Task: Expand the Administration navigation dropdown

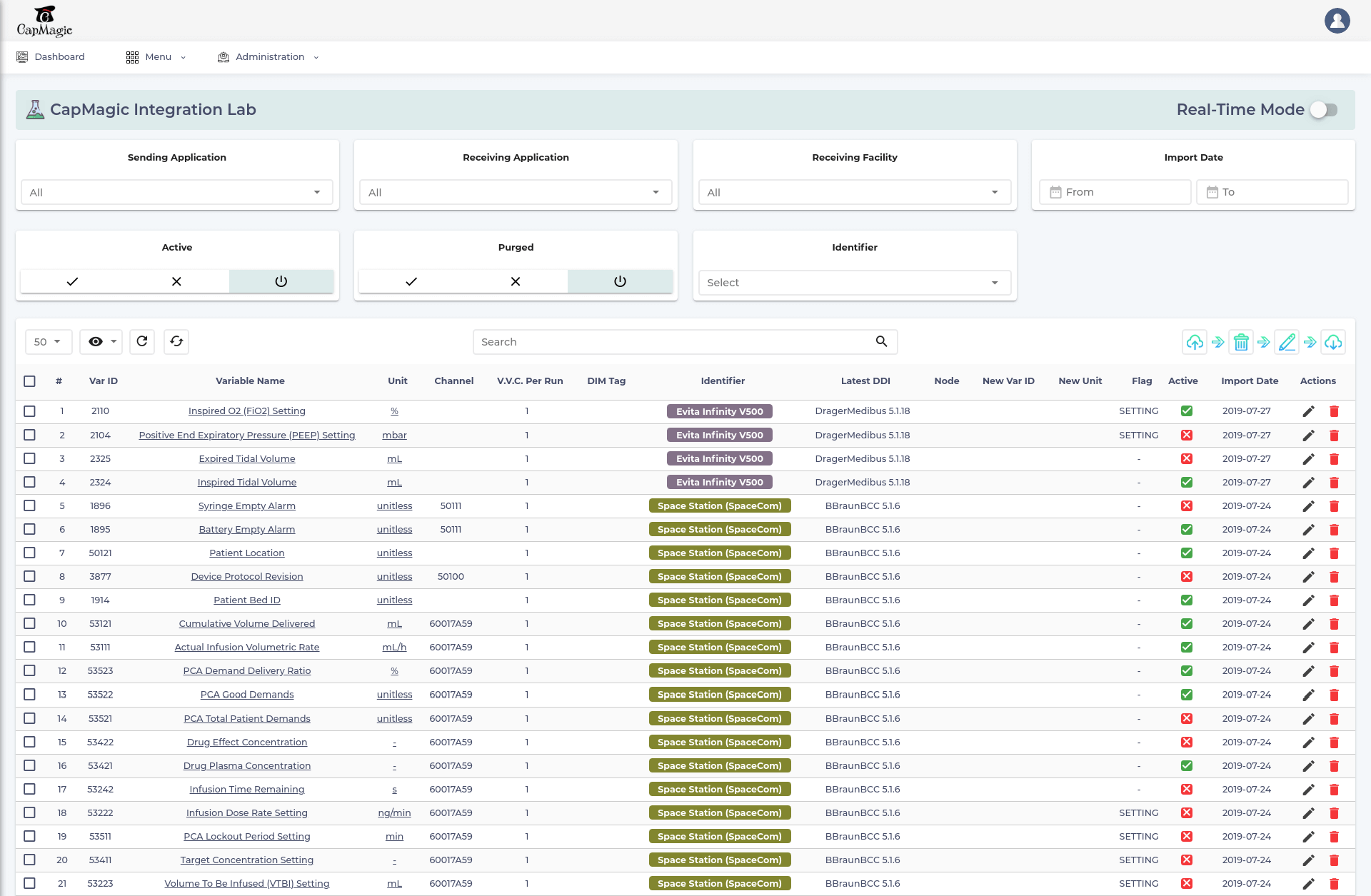Action: point(268,57)
